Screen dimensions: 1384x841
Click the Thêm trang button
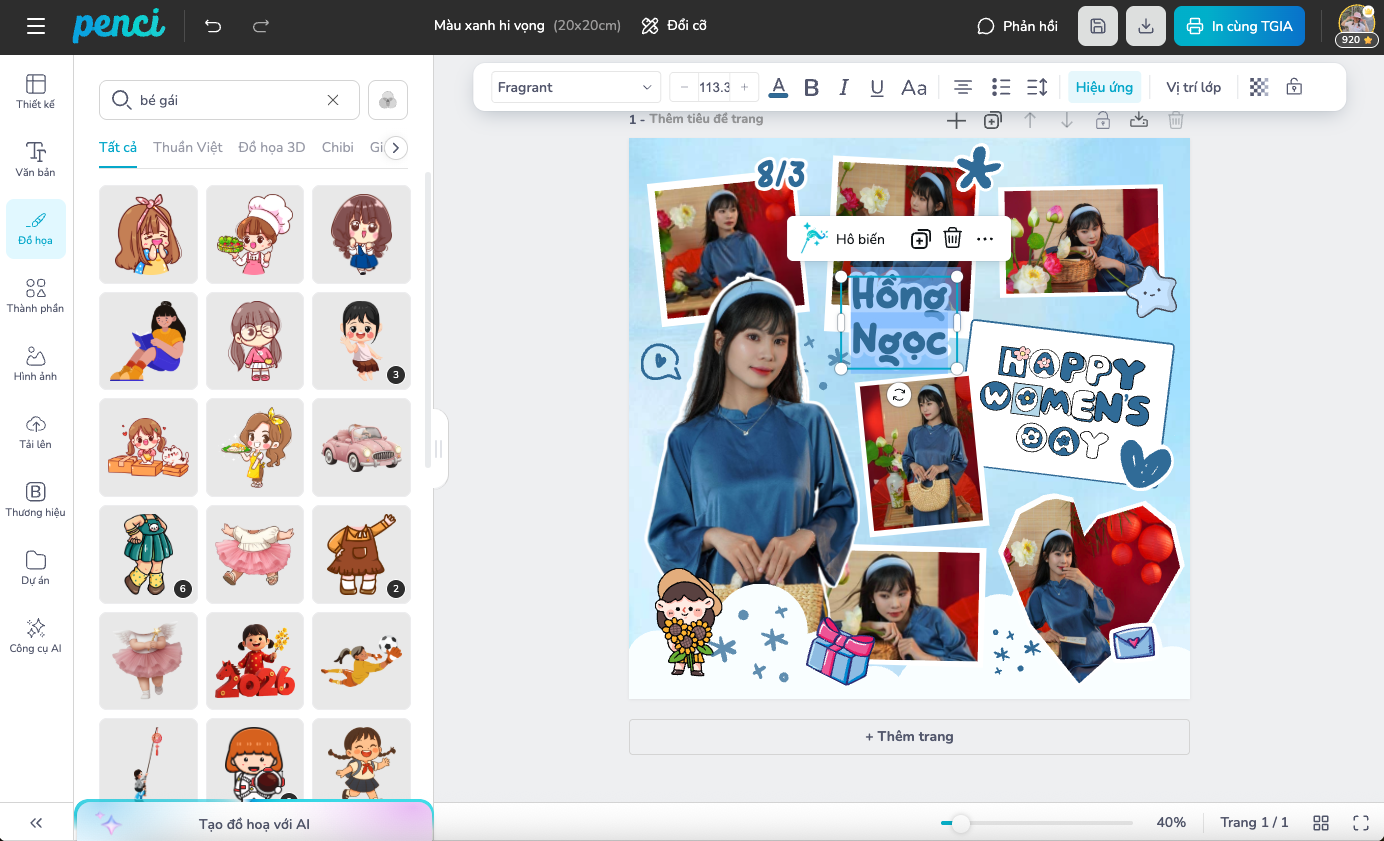909,736
